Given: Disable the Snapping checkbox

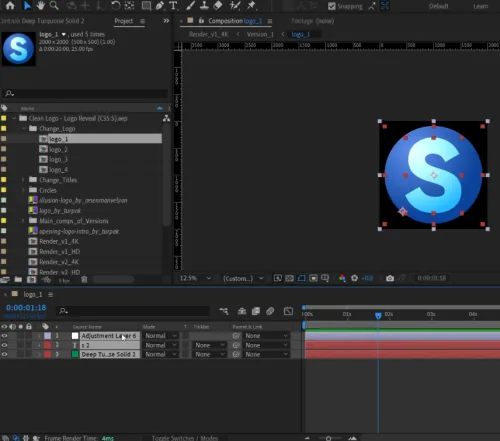Looking at the screenshot, I should [331, 6].
